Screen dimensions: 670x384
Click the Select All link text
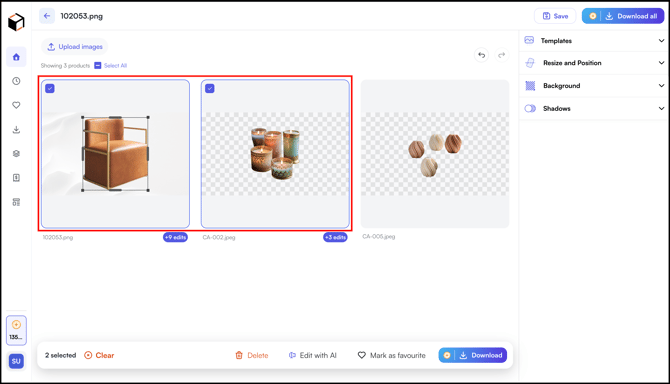[115, 65]
